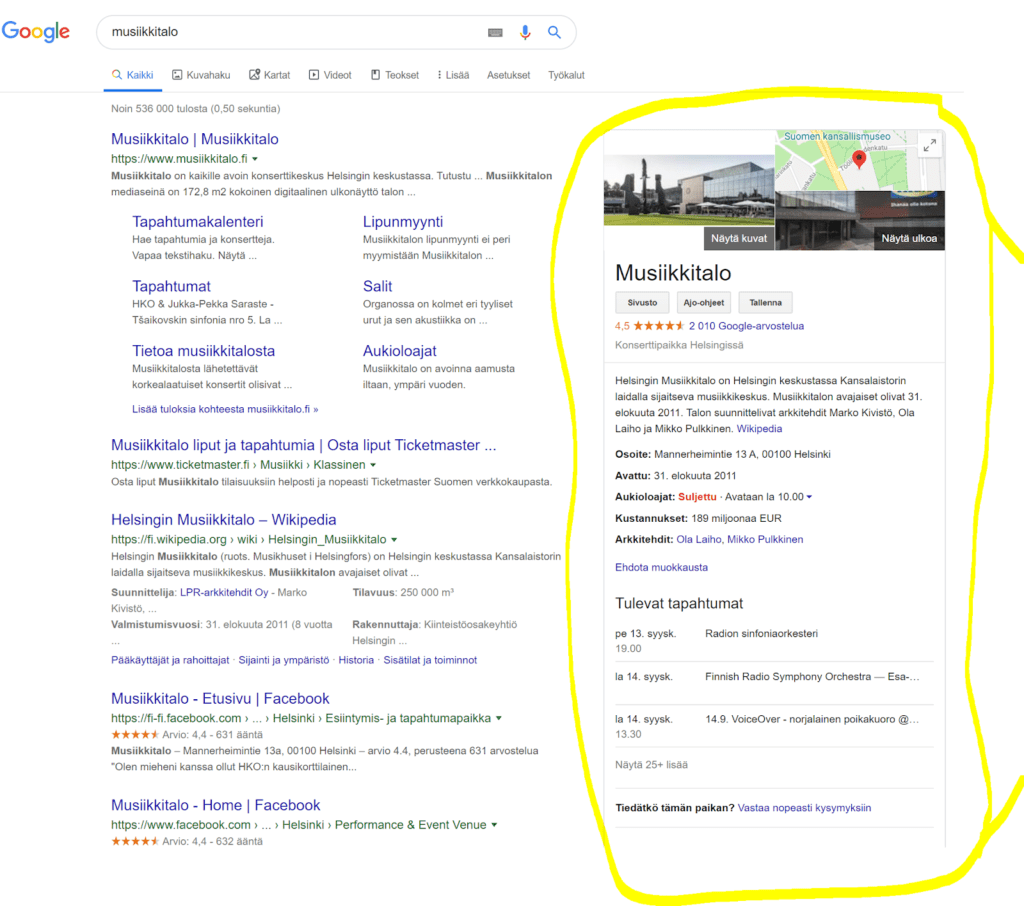Screen dimensions: 1024x906
Task: Open Helsingin Musiikkitalo – Wikipedia result
Action: tap(223, 520)
